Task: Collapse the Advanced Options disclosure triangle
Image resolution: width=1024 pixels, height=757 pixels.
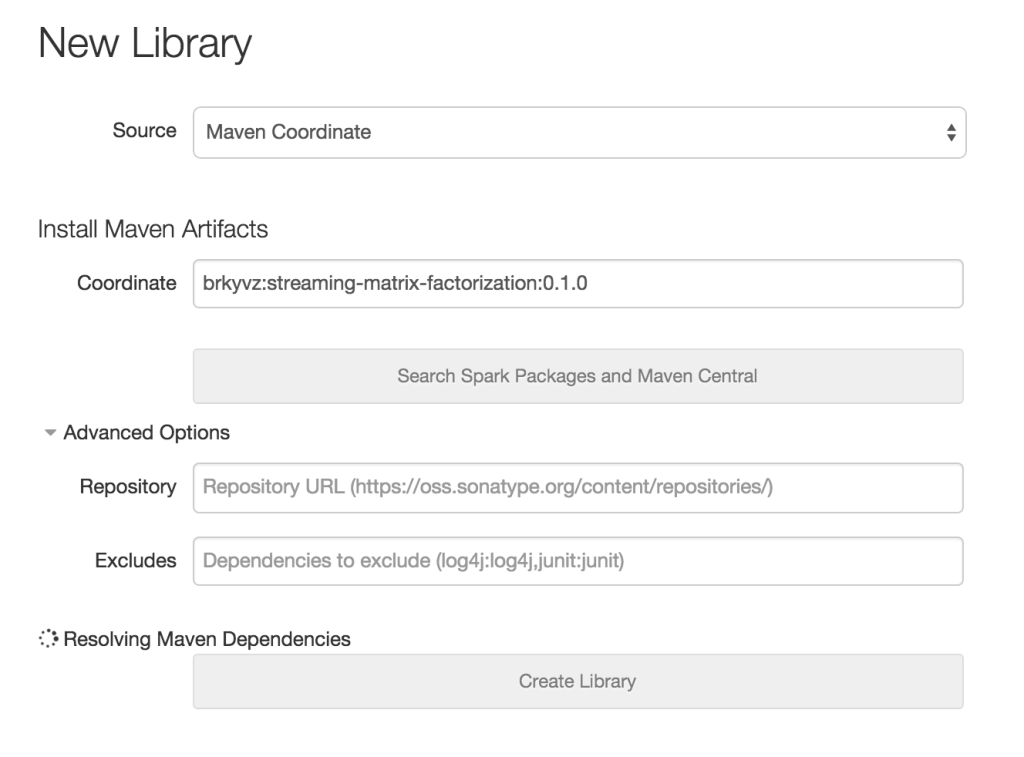Action: (x=49, y=433)
